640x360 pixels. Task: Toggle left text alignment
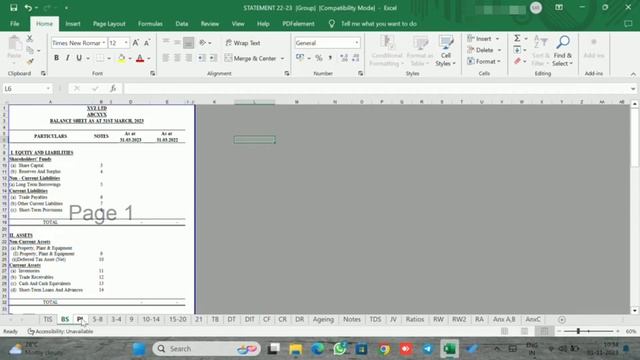[x=166, y=58]
